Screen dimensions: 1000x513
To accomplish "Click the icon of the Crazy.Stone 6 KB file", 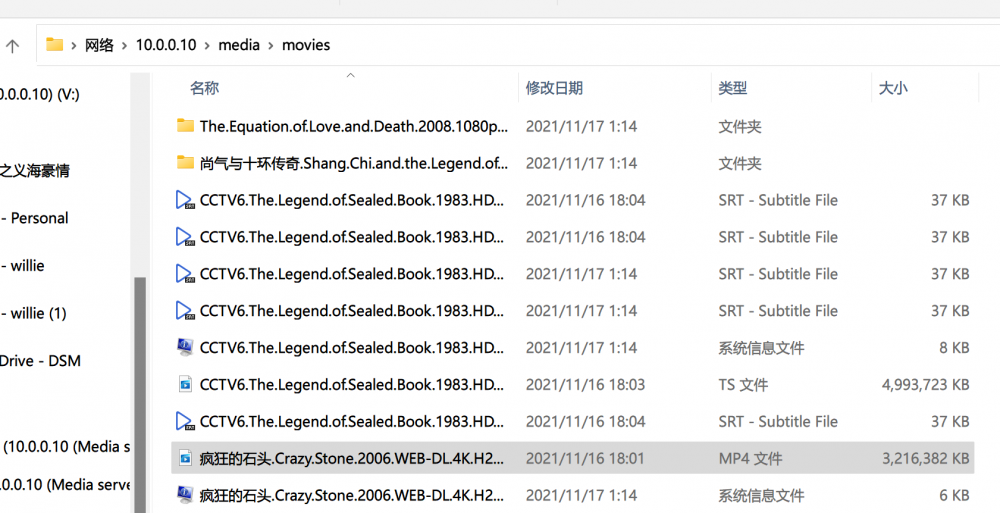I will pyautogui.click(x=185, y=494).
